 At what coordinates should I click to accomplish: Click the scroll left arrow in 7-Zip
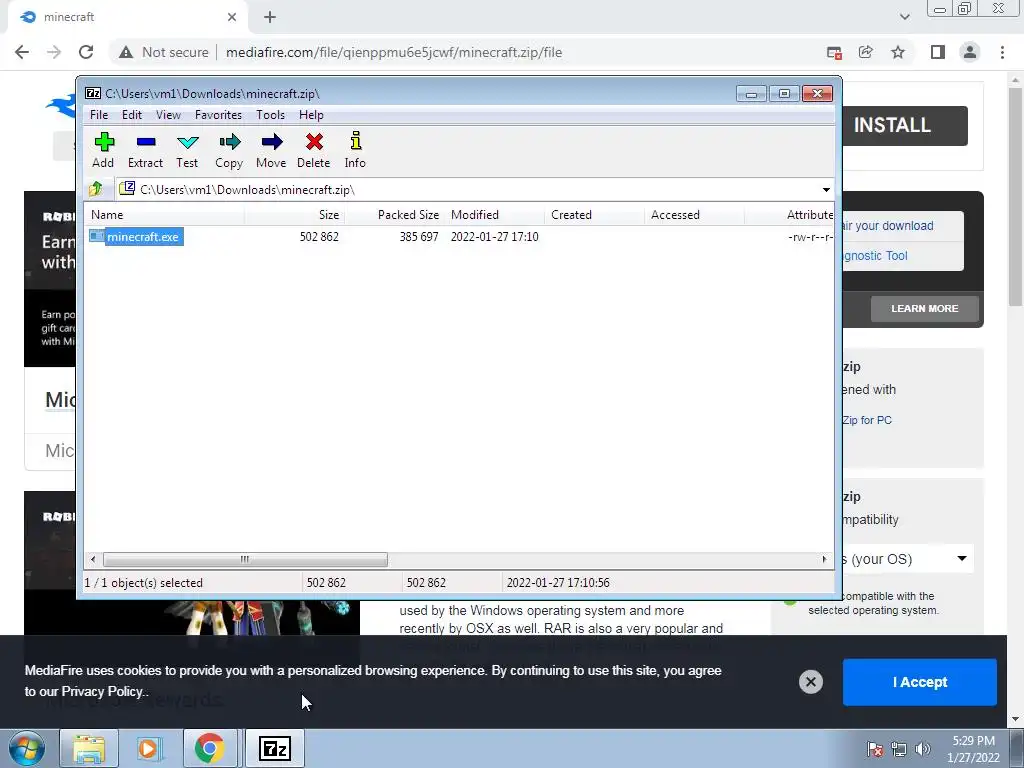93,560
